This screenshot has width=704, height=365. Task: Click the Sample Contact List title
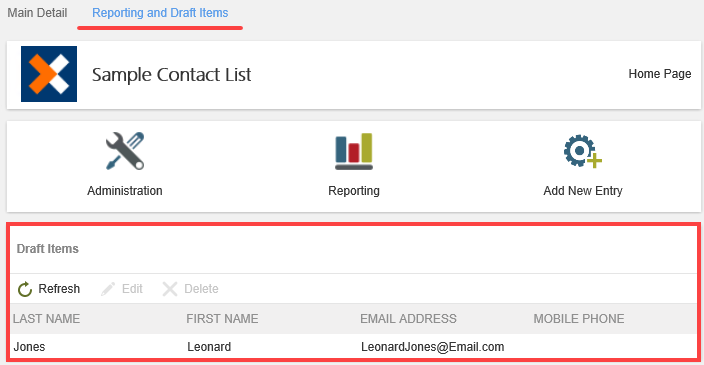click(172, 75)
